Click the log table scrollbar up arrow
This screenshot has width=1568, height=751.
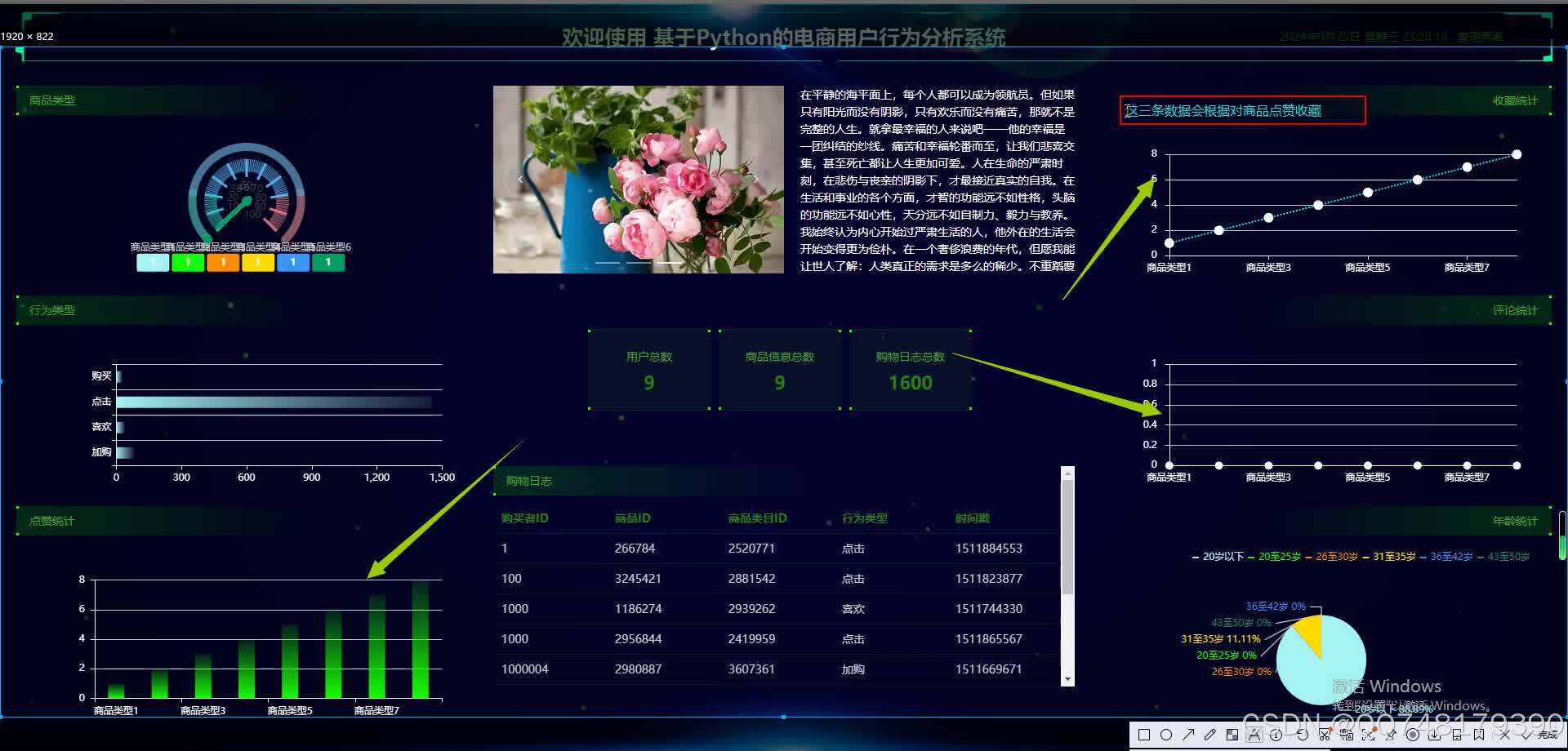tap(1067, 473)
